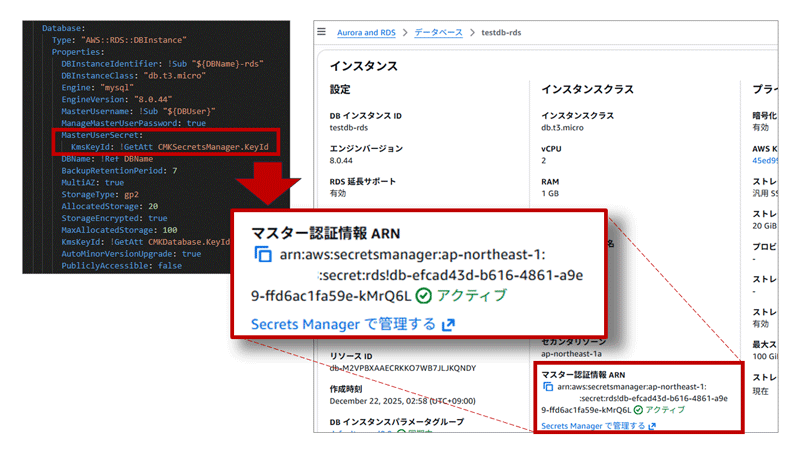Select the 1 GB RAM value
The width and height of the screenshot is (800, 450).
click(550, 193)
